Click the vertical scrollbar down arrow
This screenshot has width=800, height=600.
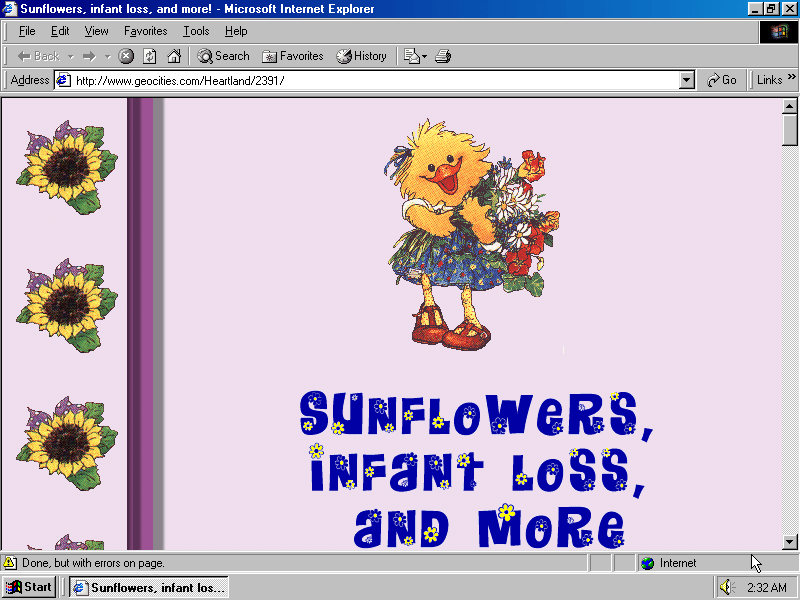tap(789, 542)
